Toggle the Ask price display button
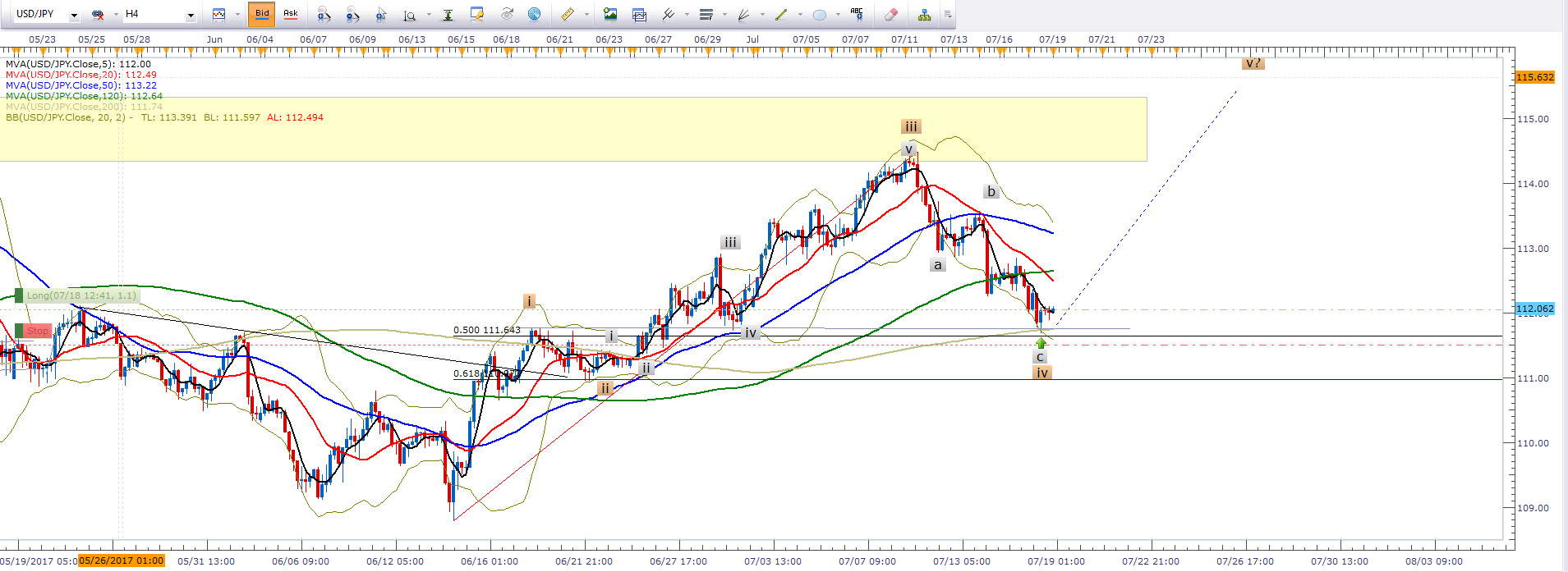Viewport: 1568px width, 572px height. 290,14
